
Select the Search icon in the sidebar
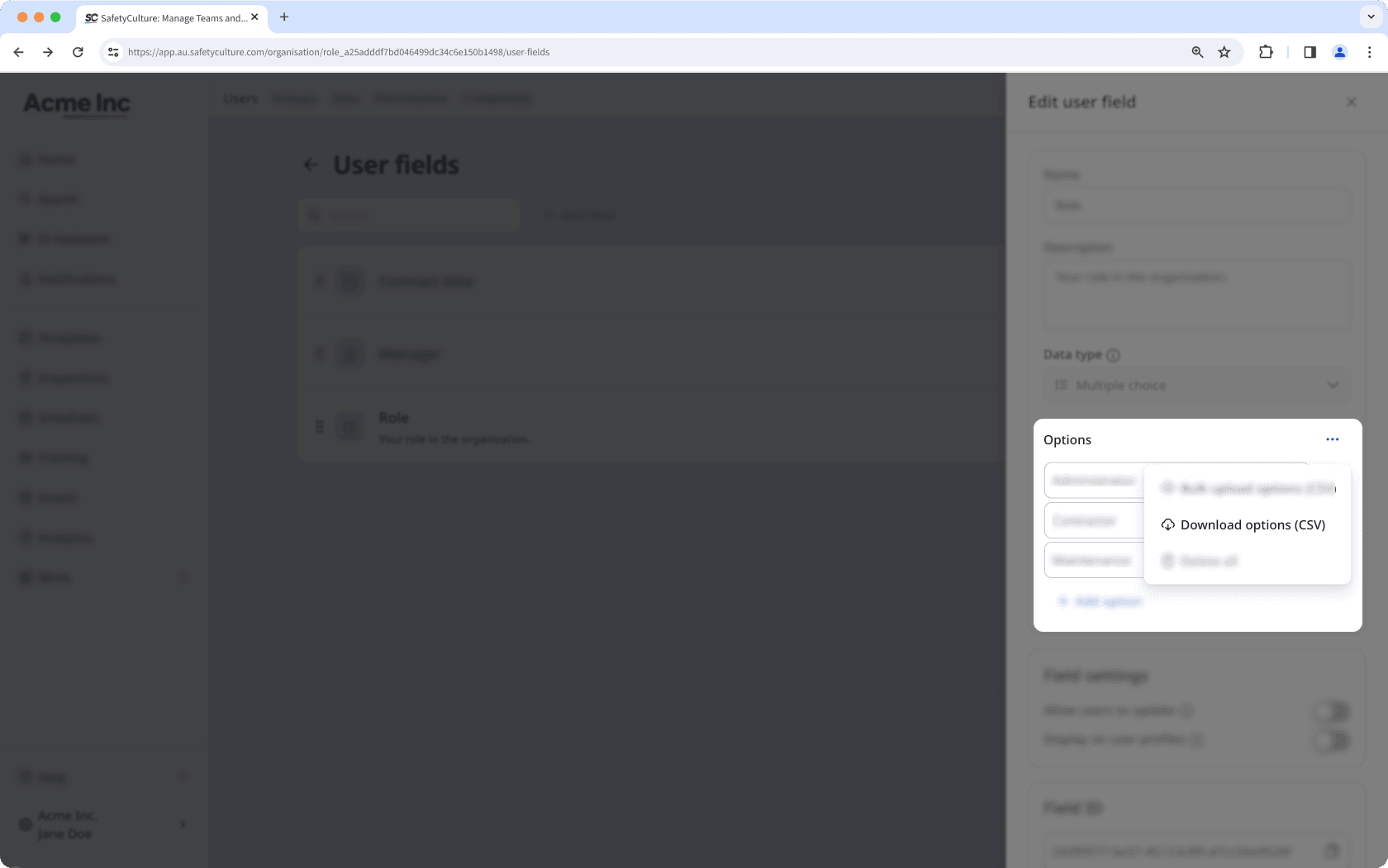(x=25, y=198)
